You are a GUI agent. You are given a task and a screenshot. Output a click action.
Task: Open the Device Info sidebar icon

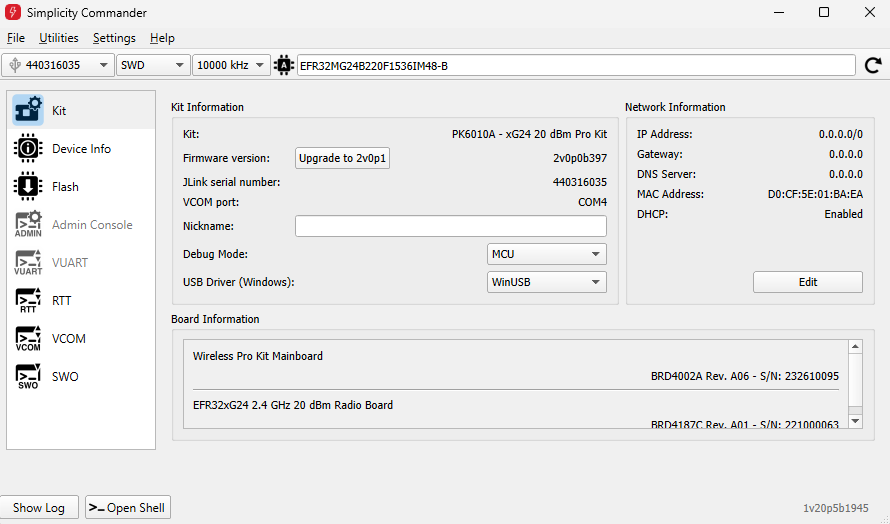click(x=28, y=148)
